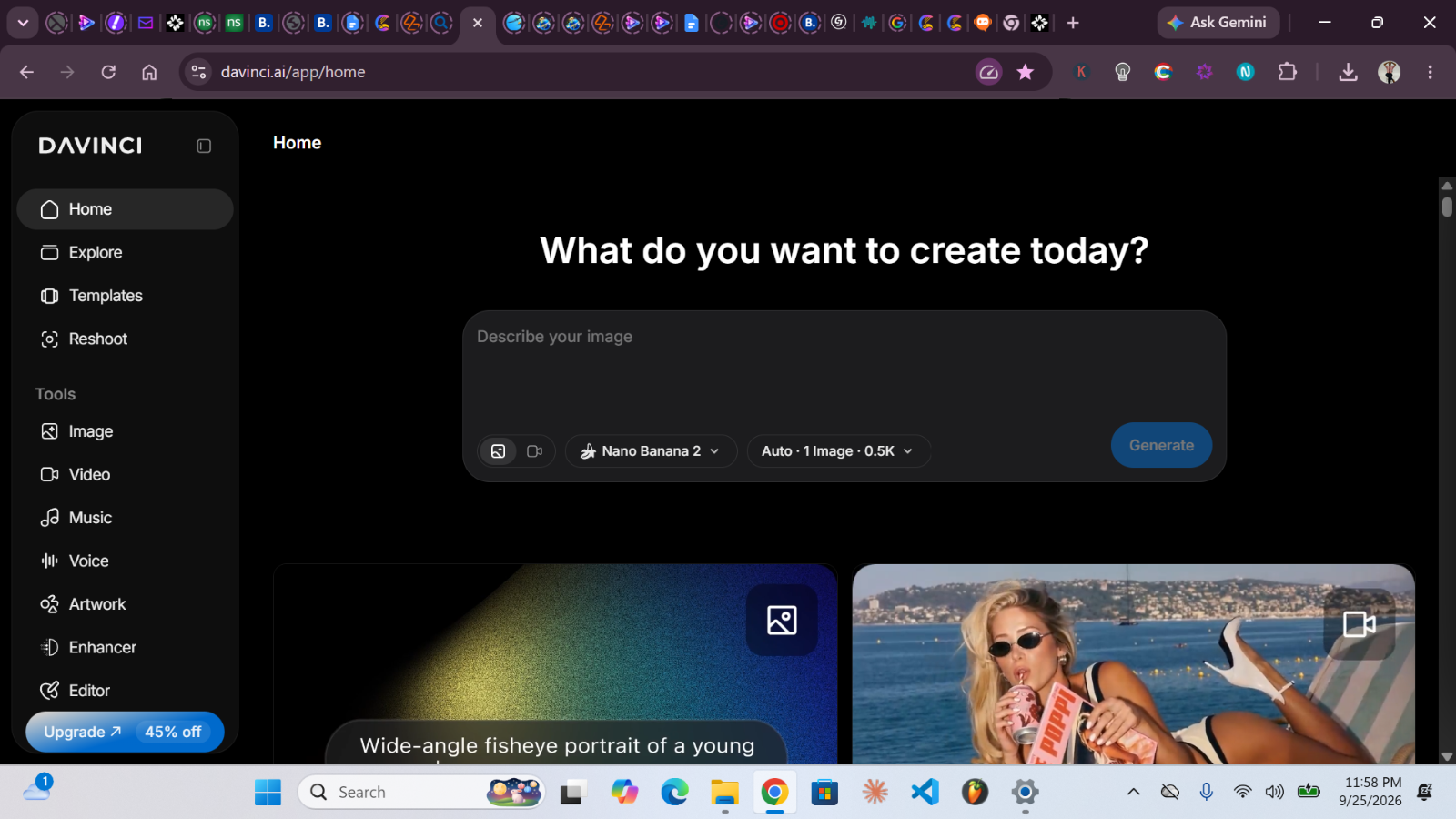
Task: Open the Music tool
Action: pyautogui.click(x=125, y=518)
